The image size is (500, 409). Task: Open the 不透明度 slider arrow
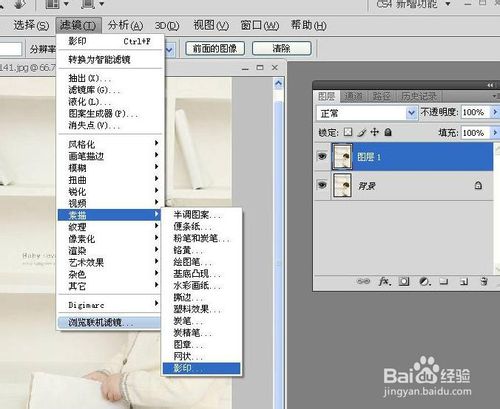coord(495,112)
